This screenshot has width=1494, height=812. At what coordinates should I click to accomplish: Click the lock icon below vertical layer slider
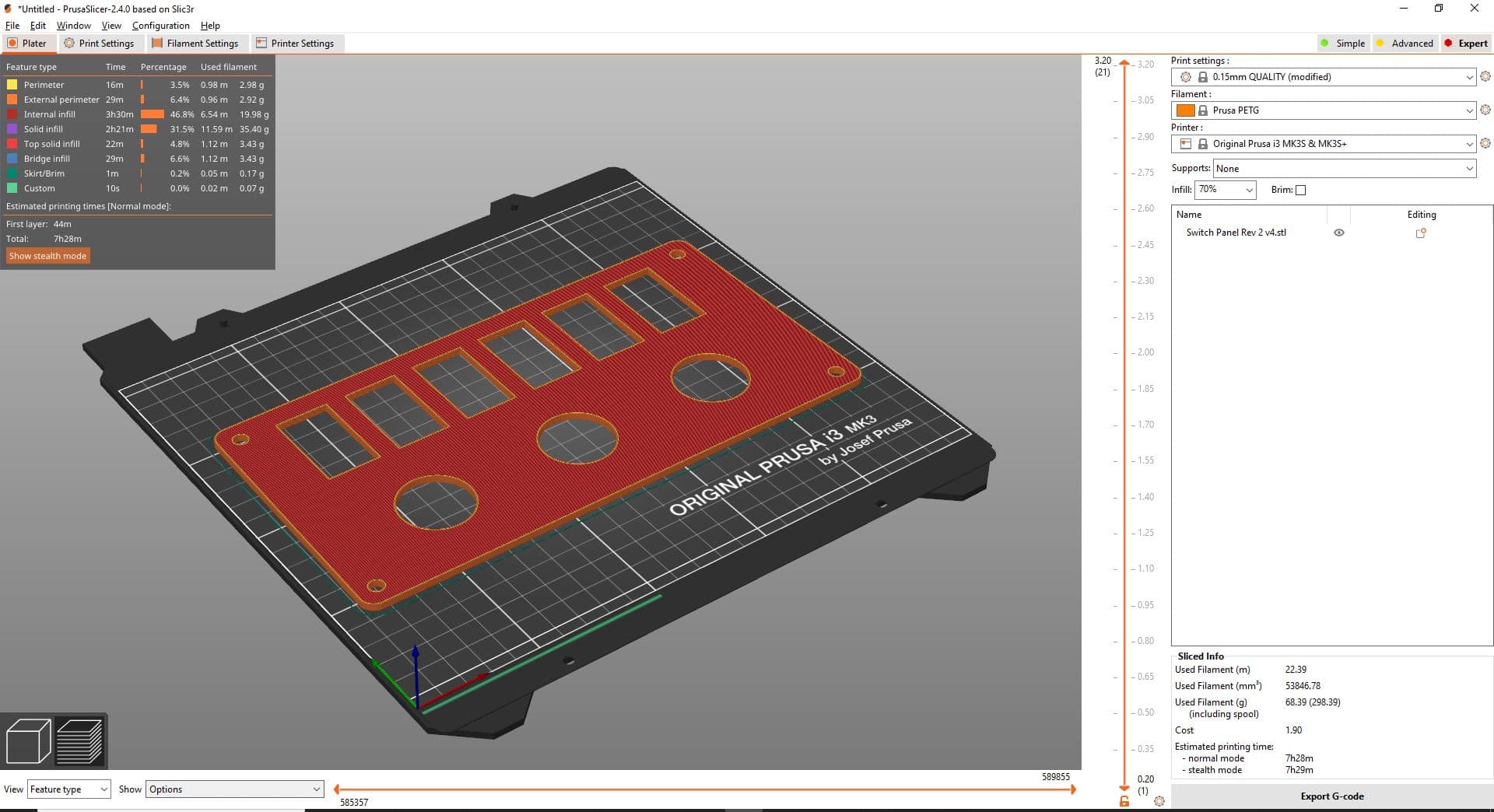click(x=1124, y=800)
